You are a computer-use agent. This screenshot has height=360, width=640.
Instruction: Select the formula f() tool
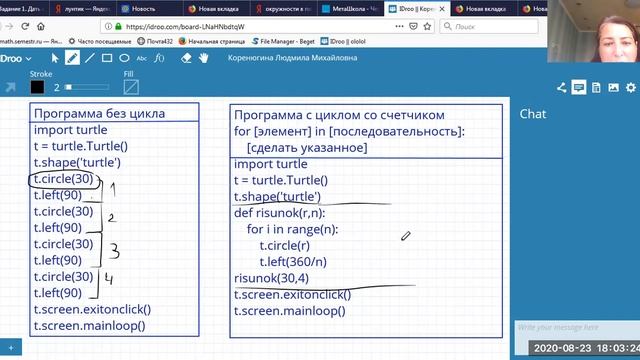(x=159, y=58)
